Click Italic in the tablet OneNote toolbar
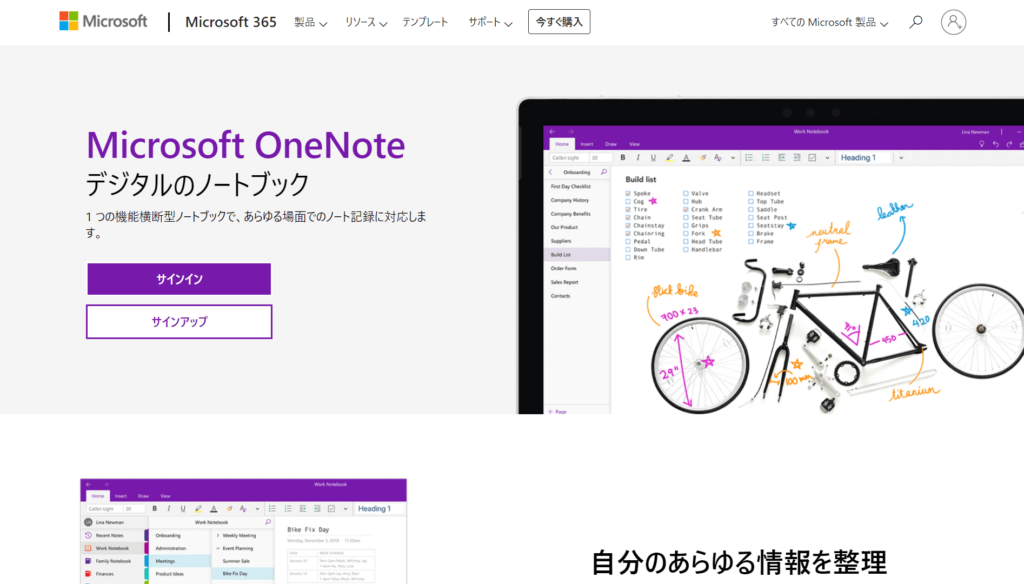 point(638,157)
